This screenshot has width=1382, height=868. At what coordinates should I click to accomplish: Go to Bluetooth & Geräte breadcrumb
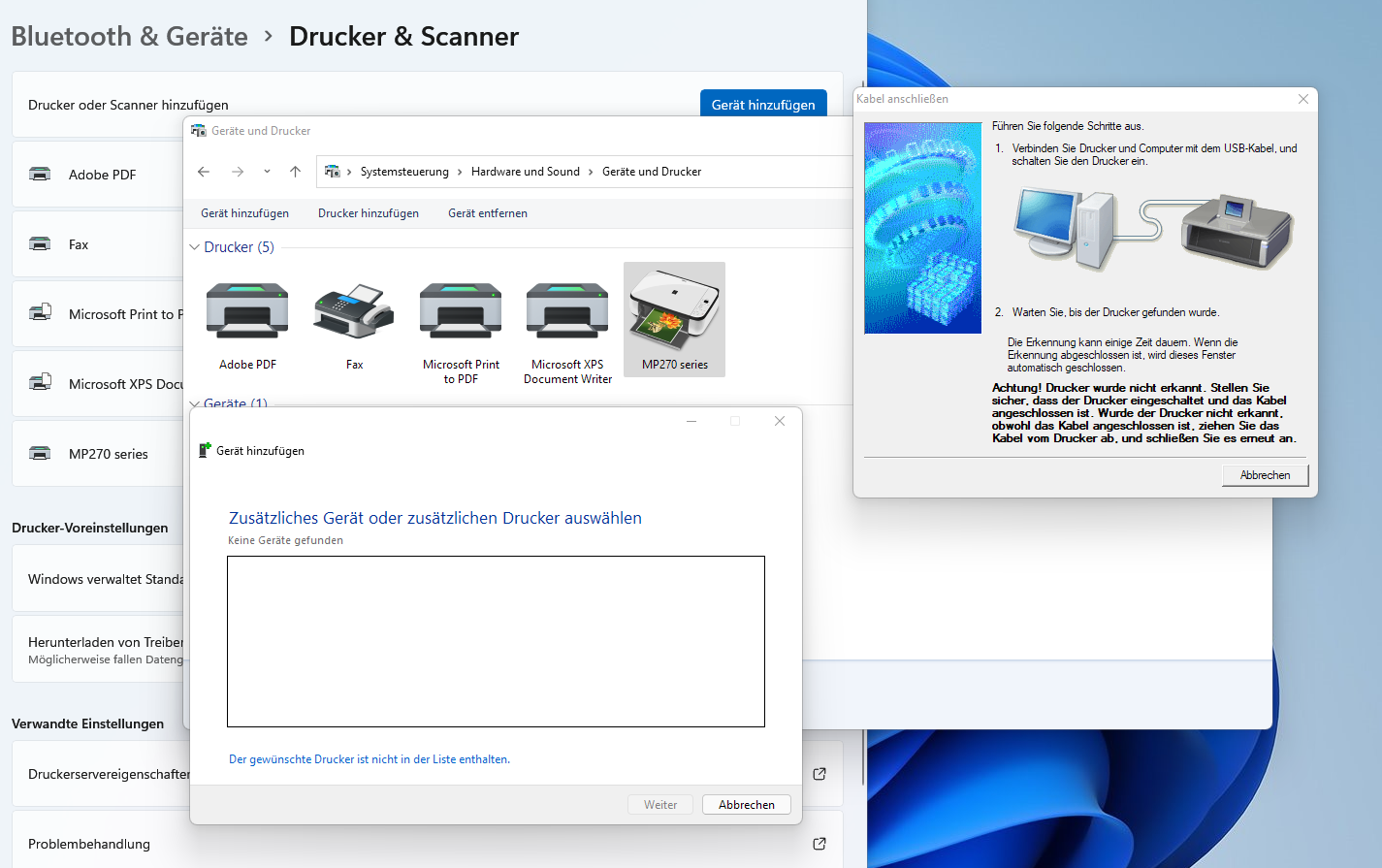click(x=130, y=37)
